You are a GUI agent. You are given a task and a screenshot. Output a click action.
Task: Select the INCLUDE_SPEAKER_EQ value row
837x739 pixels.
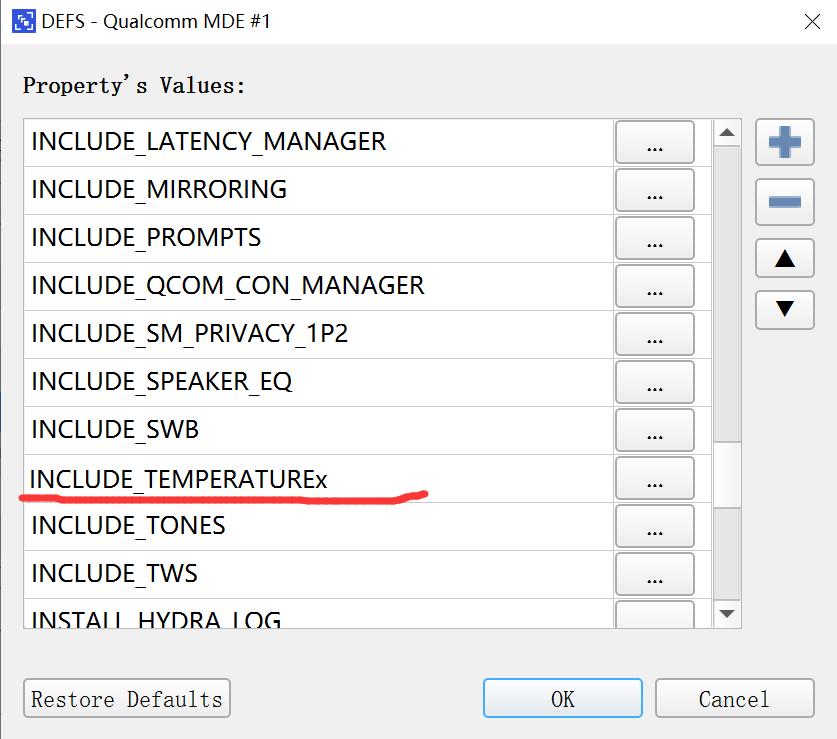319,382
